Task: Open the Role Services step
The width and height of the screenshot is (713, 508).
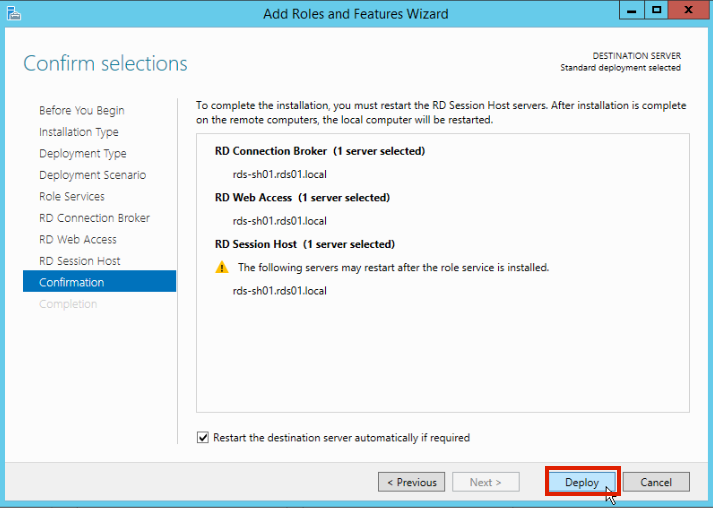Action: coord(72,197)
